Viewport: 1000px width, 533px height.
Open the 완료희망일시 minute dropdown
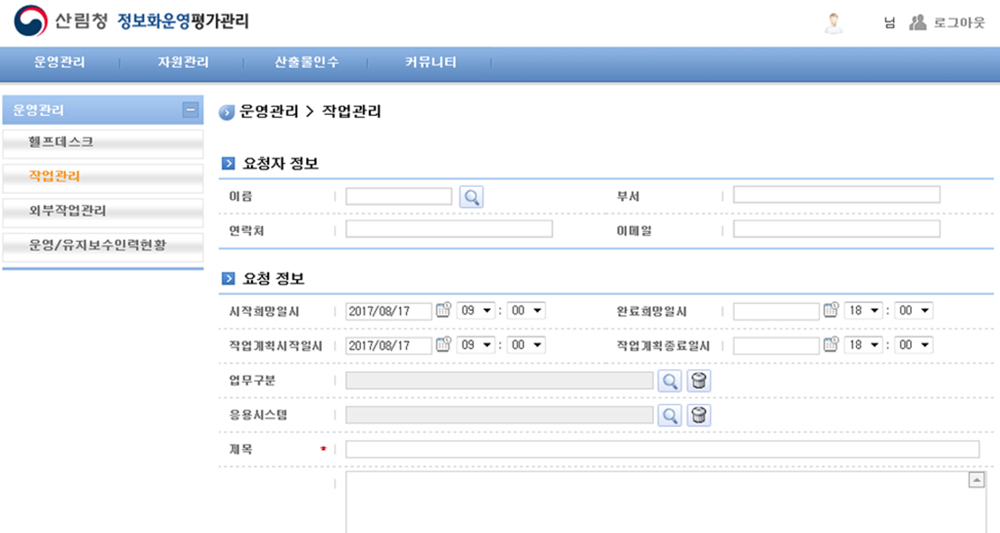(913, 311)
